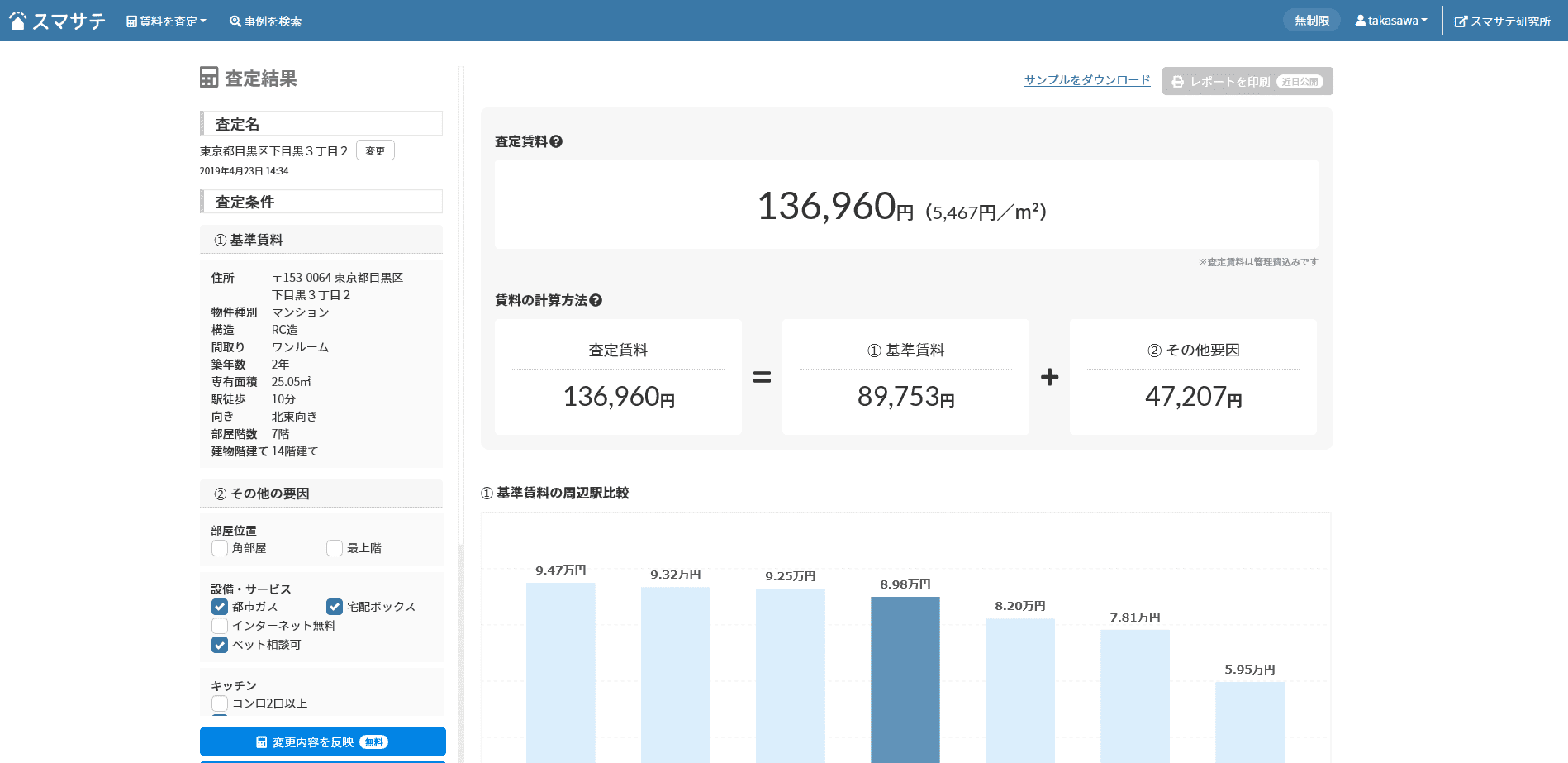Click the 14階建て building height value
The width and height of the screenshot is (1568, 763).
coord(295,451)
